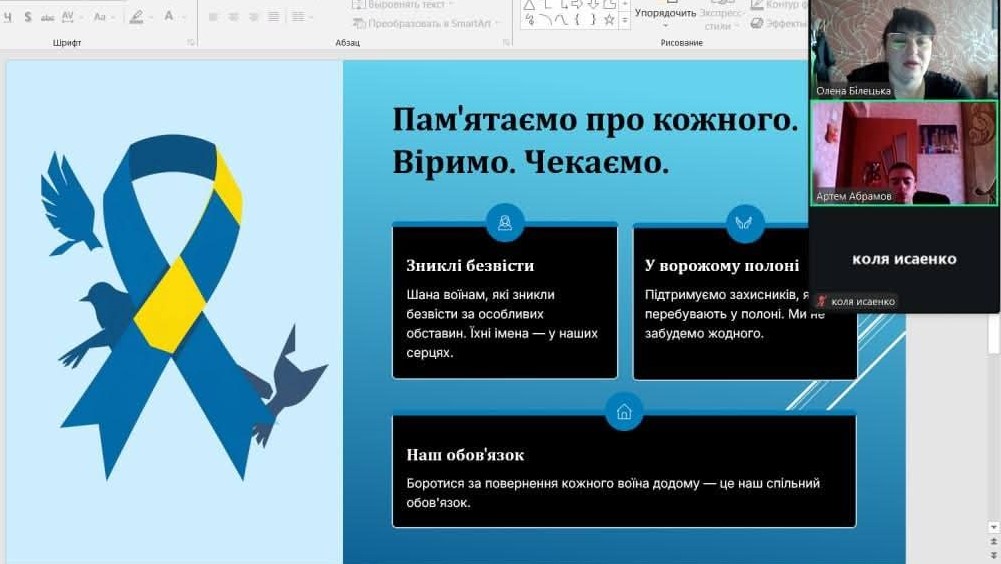1001x564 pixels.
Task: Open Экспресс-стили quick styles
Action: click(x=721, y=19)
